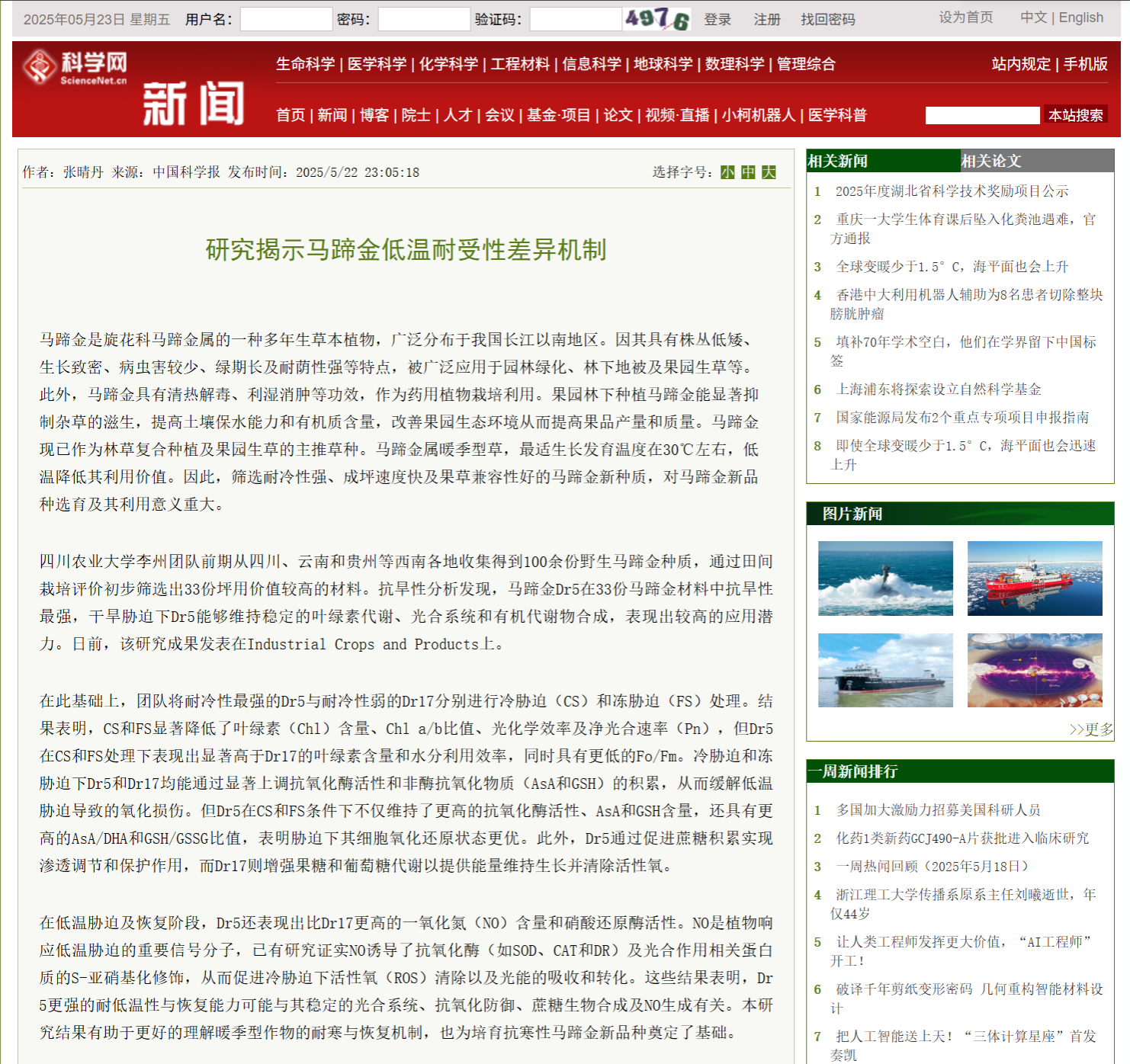Open 院士 academician section
1130x1064 pixels.
pyautogui.click(x=416, y=115)
